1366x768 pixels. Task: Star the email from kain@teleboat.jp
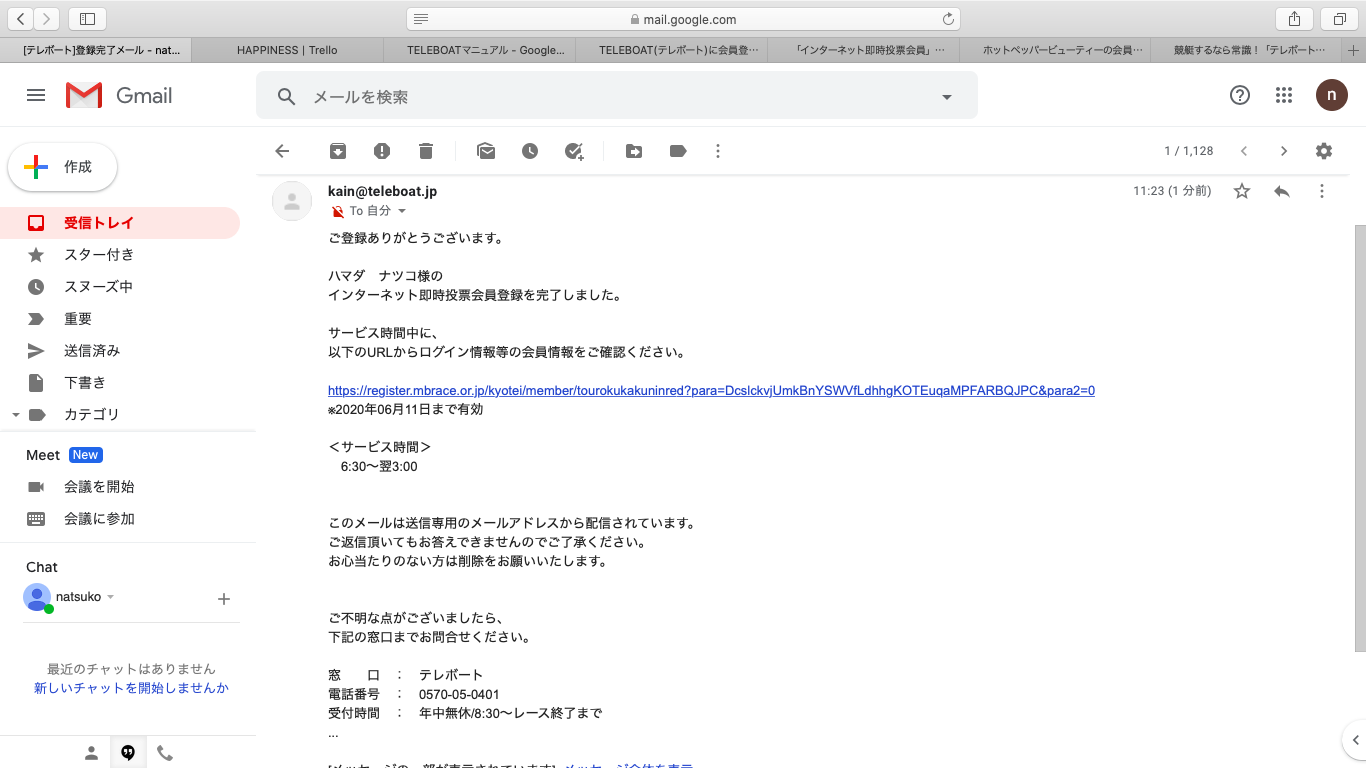pyautogui.click(x=1242, y=191)
